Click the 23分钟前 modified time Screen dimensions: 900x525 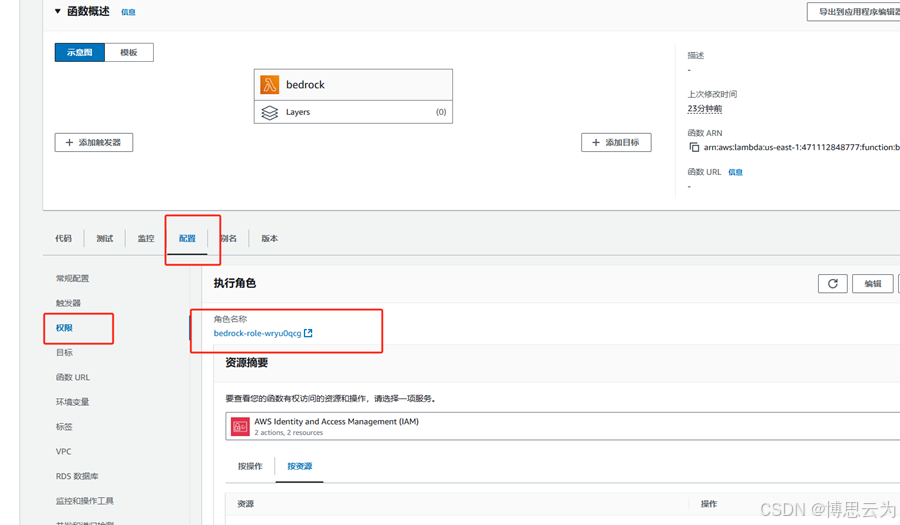705,108
